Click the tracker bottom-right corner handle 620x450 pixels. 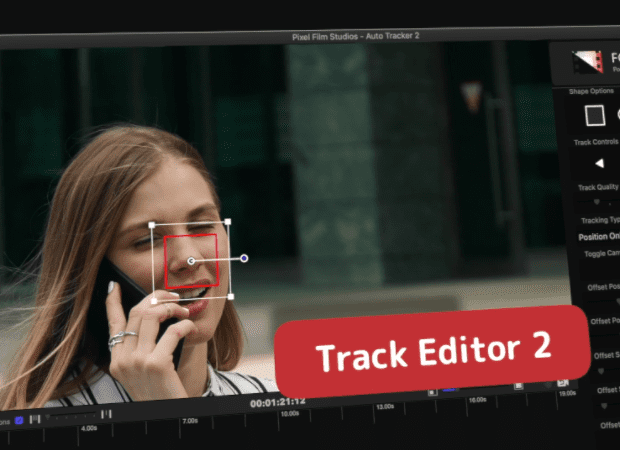click(231, 297)
